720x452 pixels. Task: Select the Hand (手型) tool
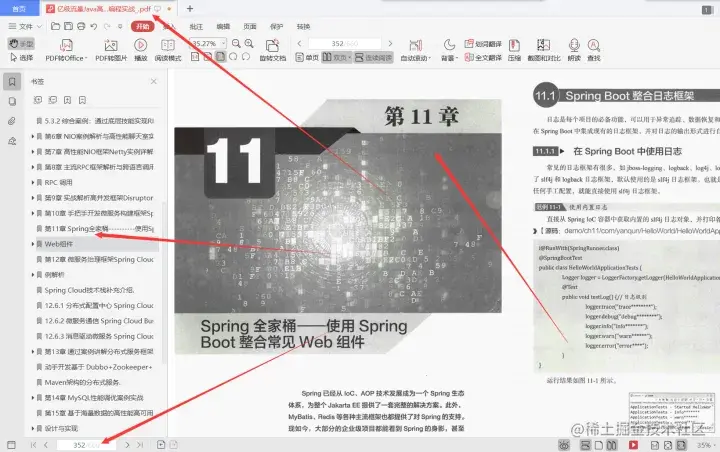[21, 44]
